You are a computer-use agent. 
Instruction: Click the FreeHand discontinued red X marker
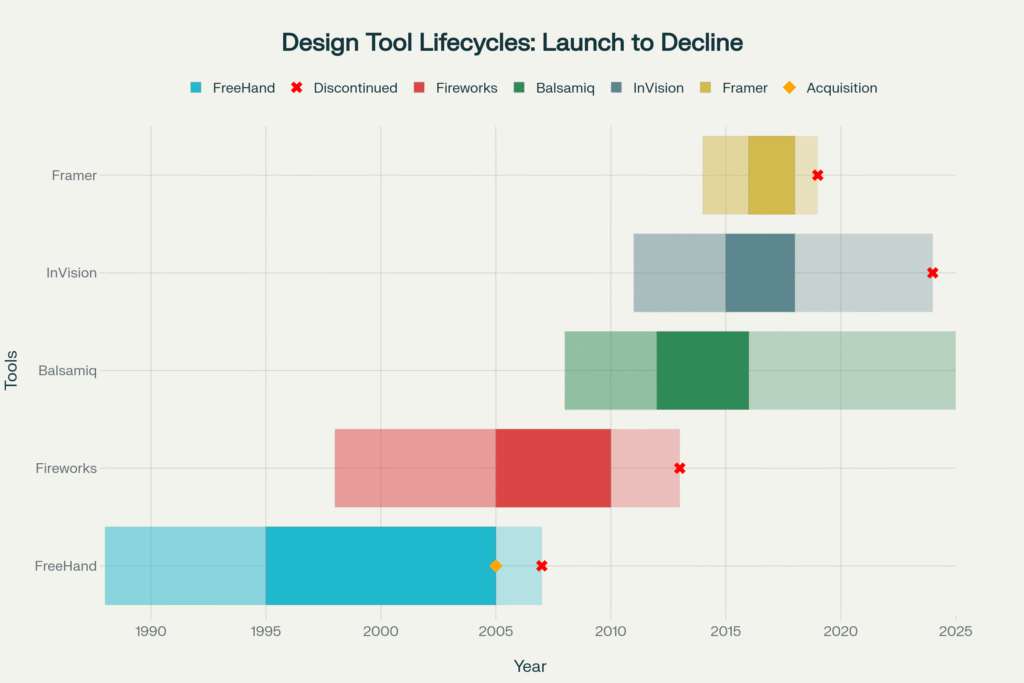tap(542, 566)
